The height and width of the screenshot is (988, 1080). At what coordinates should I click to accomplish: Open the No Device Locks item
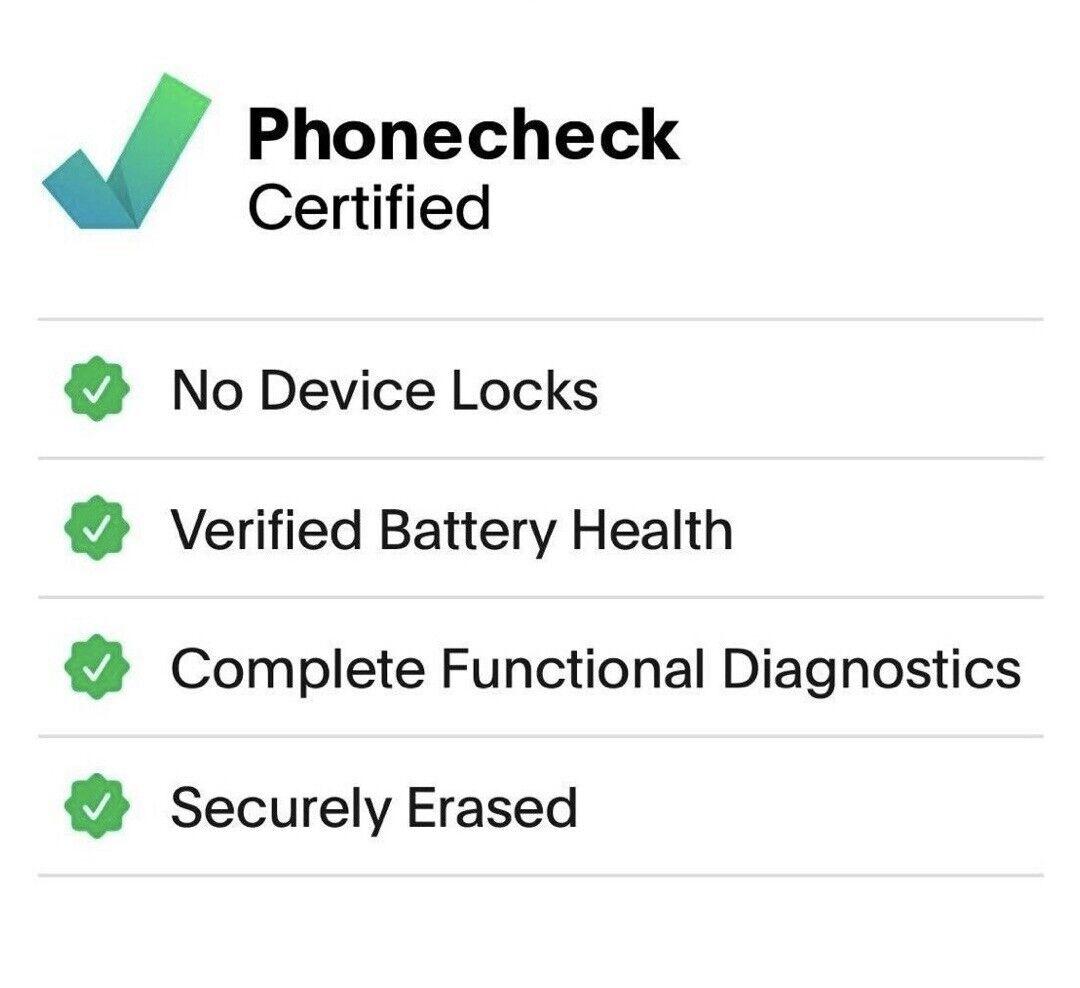coord(384,391)
